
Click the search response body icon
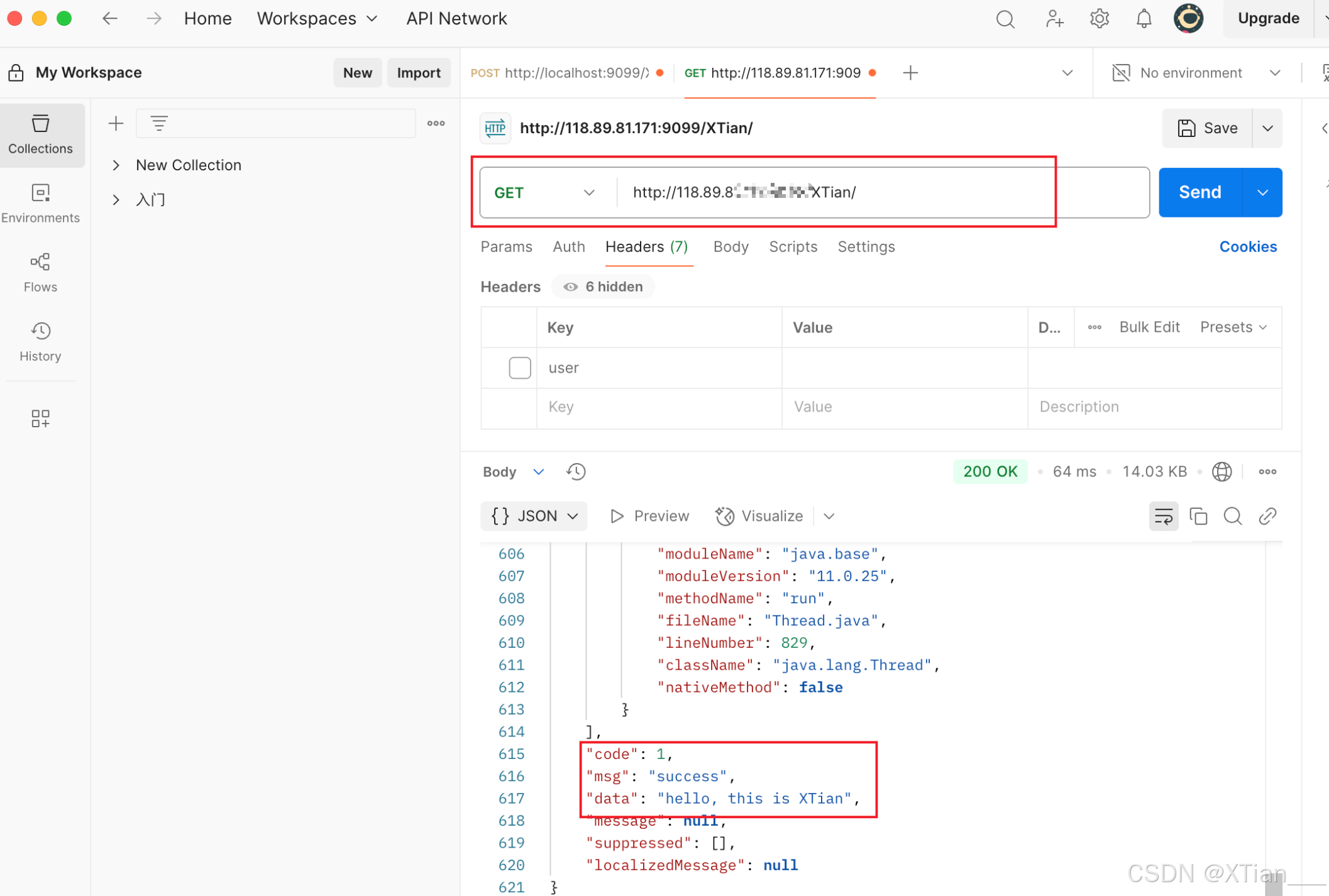pyautogui.click(x=1232, y=516)
